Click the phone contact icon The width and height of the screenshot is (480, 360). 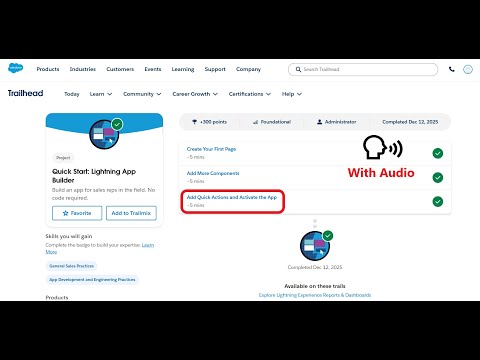click(x=452, y=69)
